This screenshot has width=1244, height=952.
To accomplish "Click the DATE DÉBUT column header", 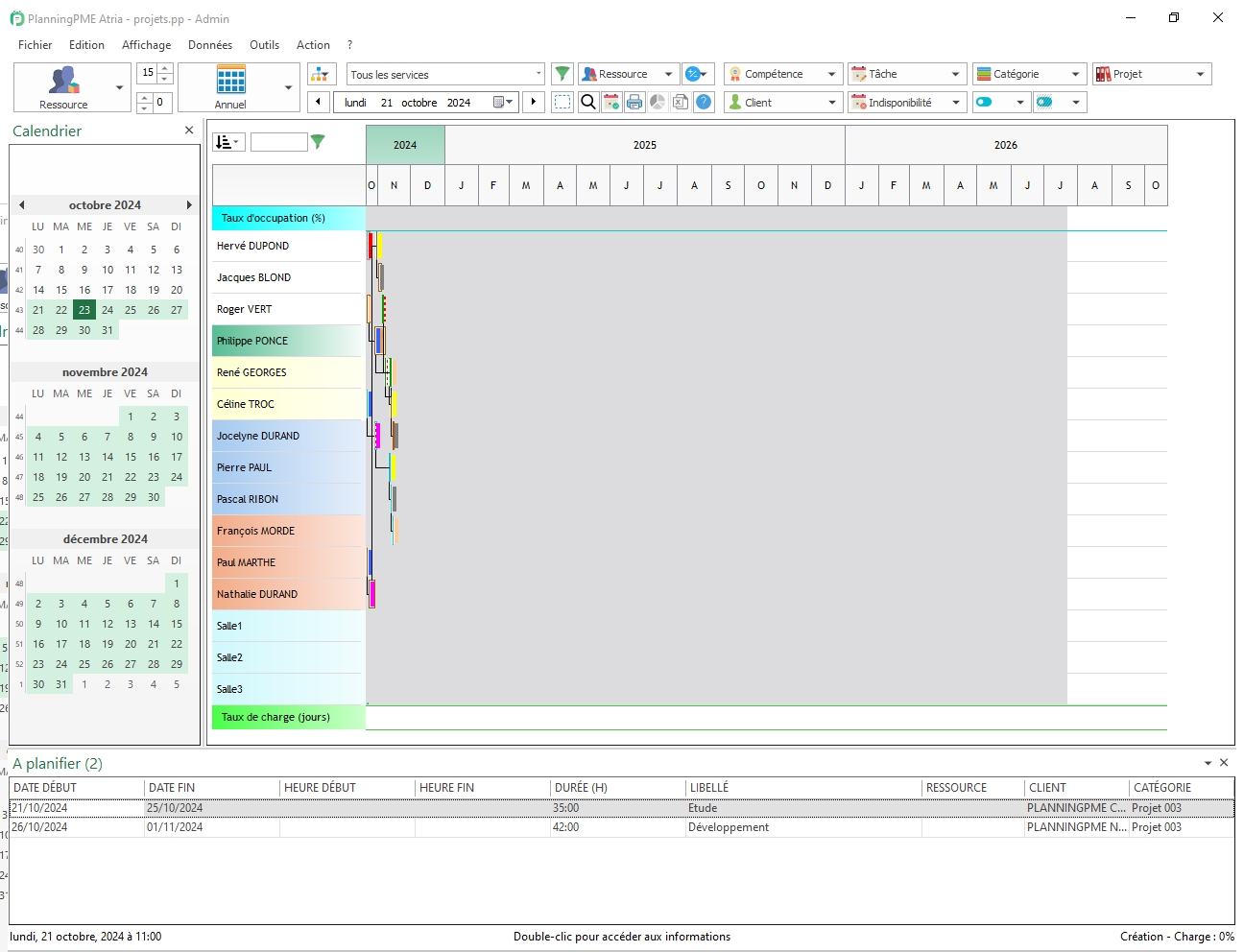I will pyautogui.click(x=77, y=787).
